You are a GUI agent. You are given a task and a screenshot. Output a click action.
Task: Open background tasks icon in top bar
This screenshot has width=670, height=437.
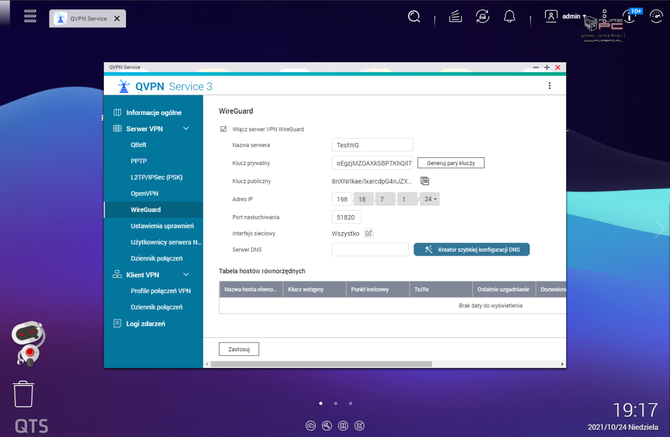[455, 17]
